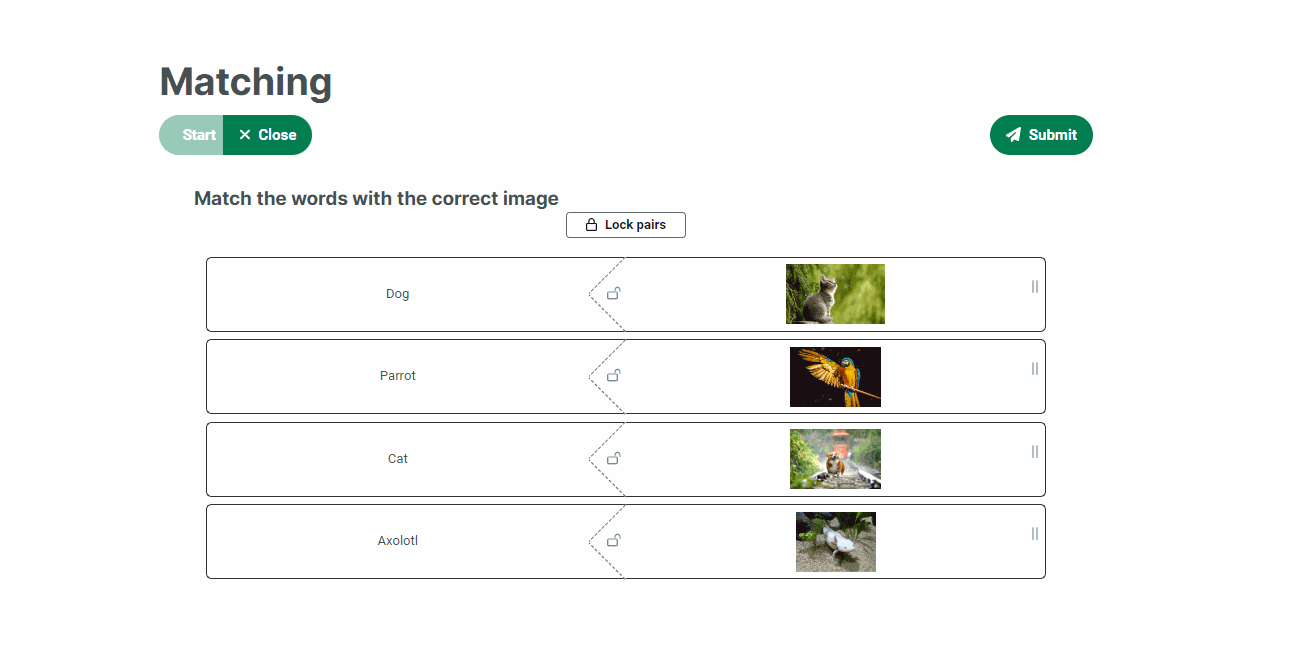Click the Parrot word label

tap(398, 376)
